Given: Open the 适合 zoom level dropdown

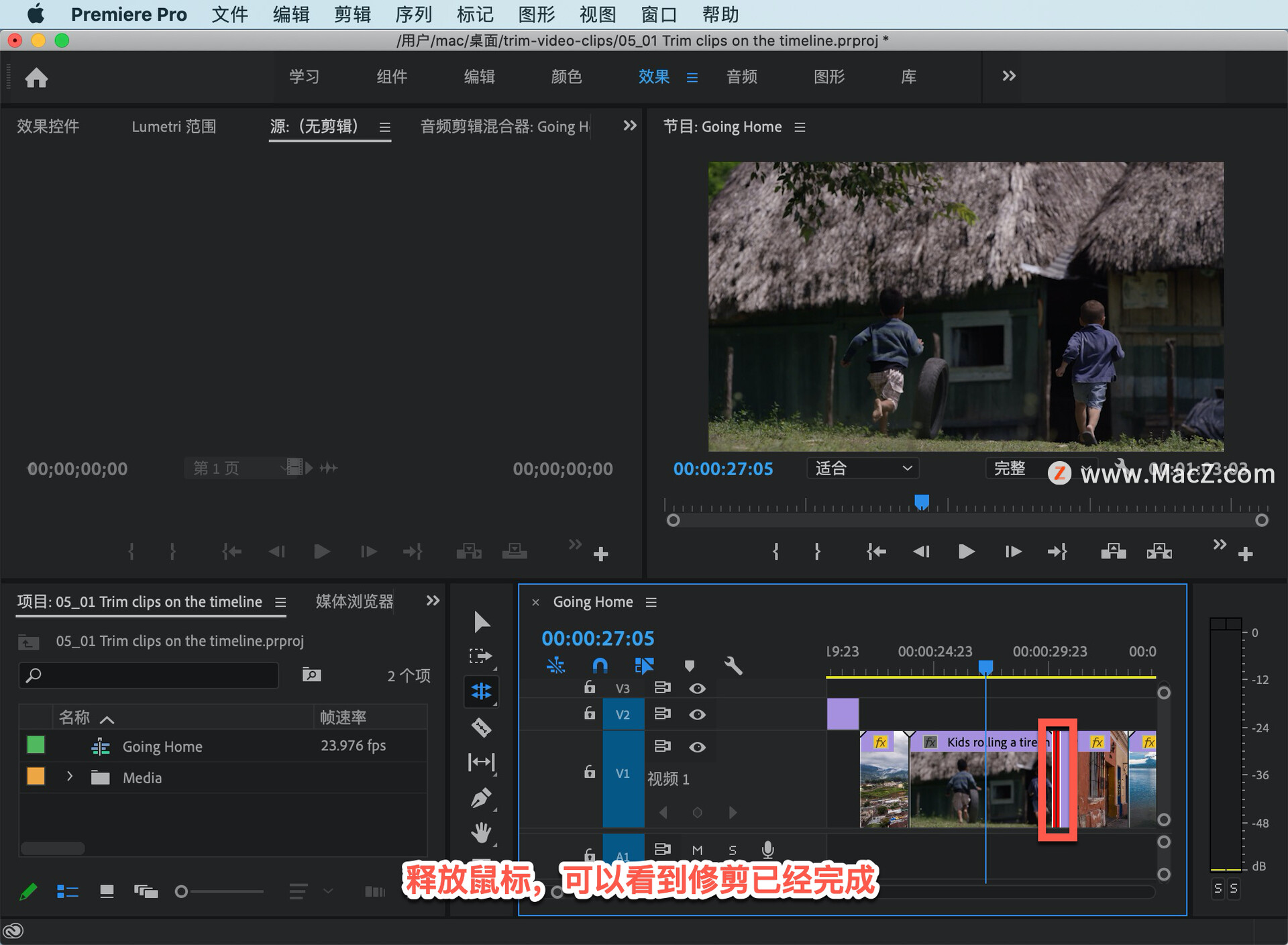Looking at the screenshot, I should click(x=862, y=468).
